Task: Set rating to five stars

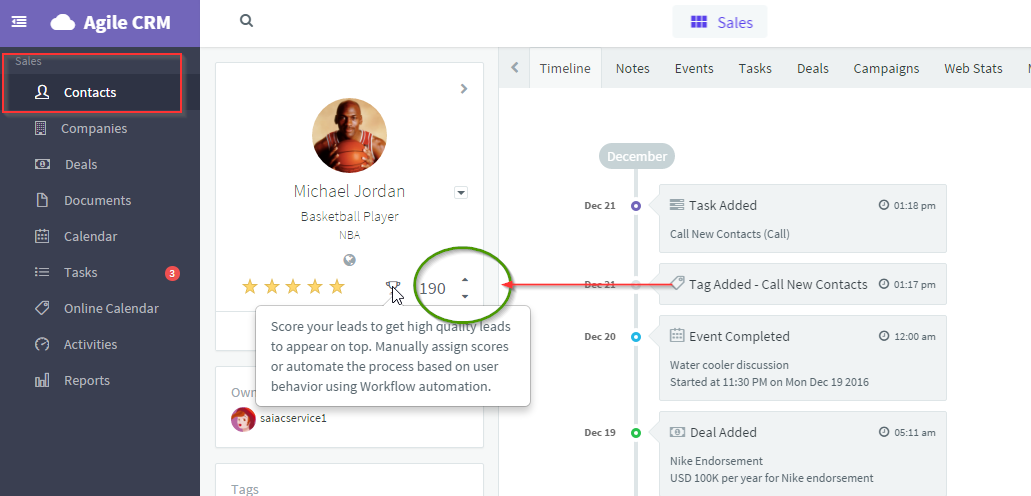Action: (337, 286)
